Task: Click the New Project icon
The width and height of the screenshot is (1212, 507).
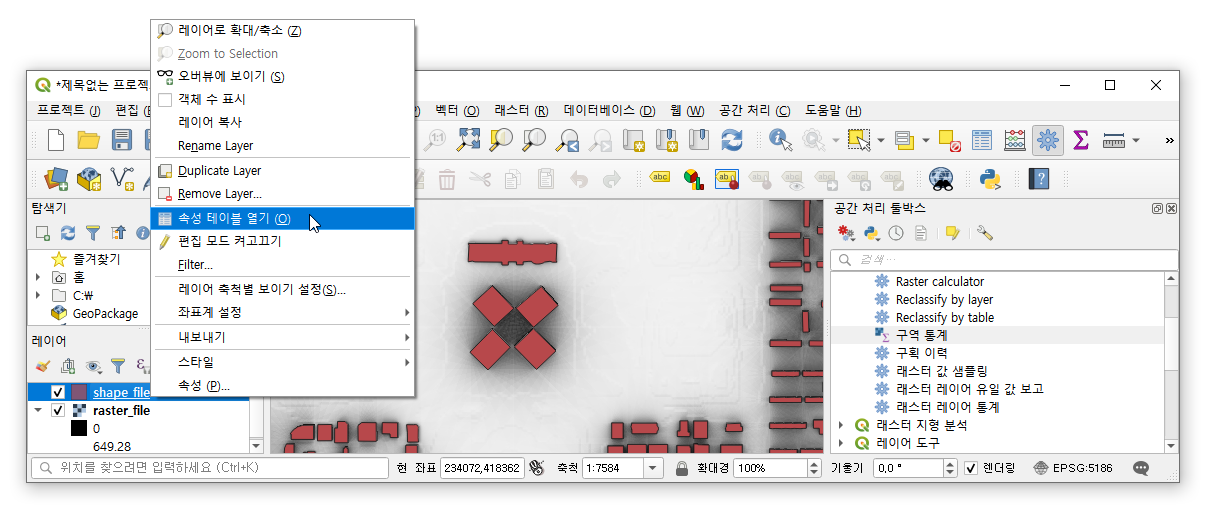Action: point(56,141)
